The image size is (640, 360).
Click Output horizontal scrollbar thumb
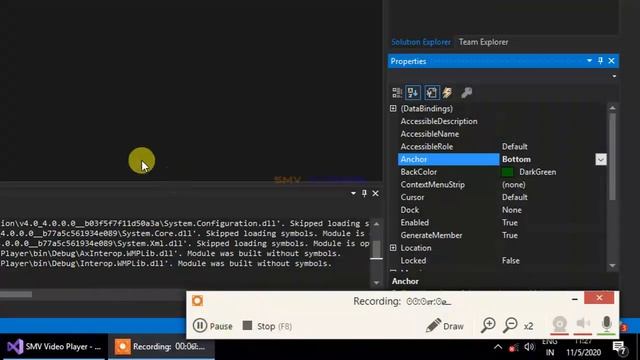pyautogui.click(x=16, y=294)
